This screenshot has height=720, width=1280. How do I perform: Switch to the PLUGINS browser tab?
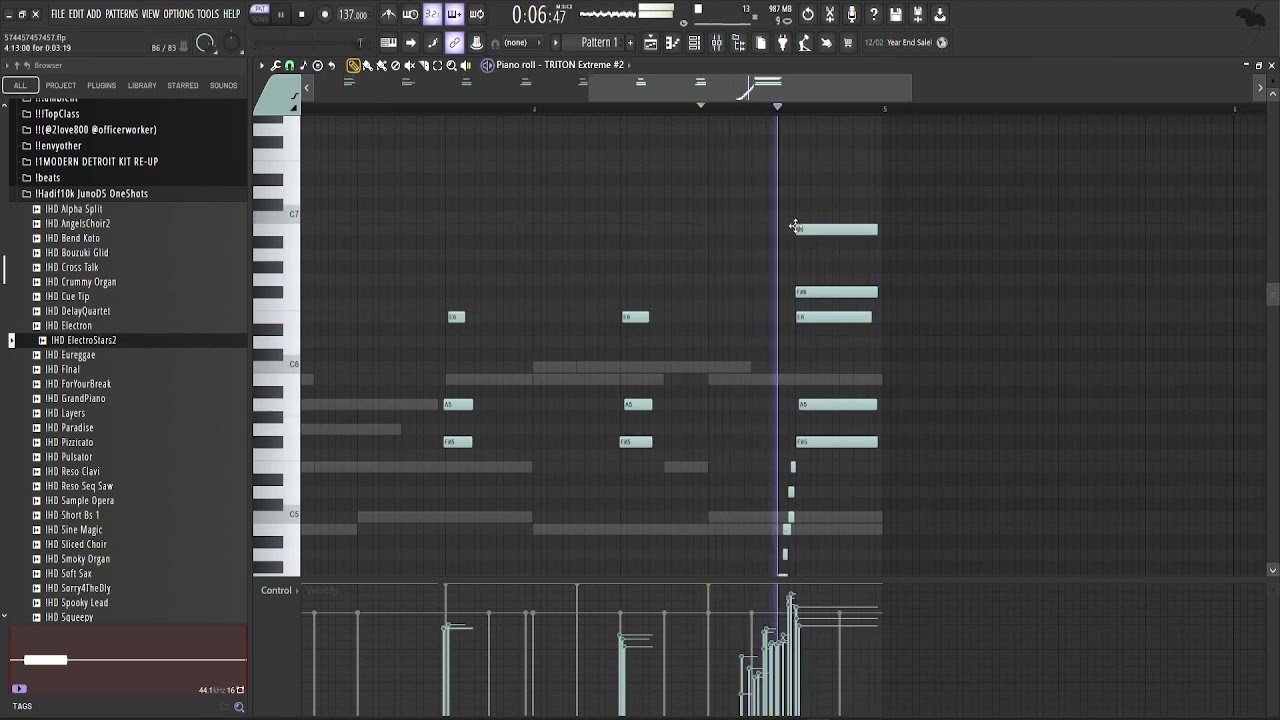[101, 85]
